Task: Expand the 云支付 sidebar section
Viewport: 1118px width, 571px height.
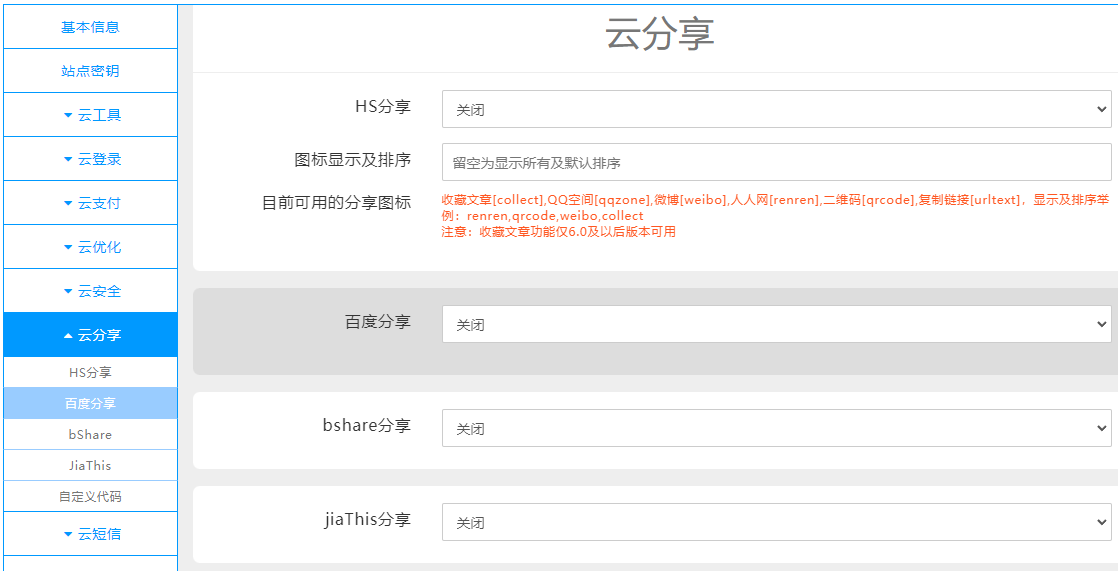Action: (90, 203)
